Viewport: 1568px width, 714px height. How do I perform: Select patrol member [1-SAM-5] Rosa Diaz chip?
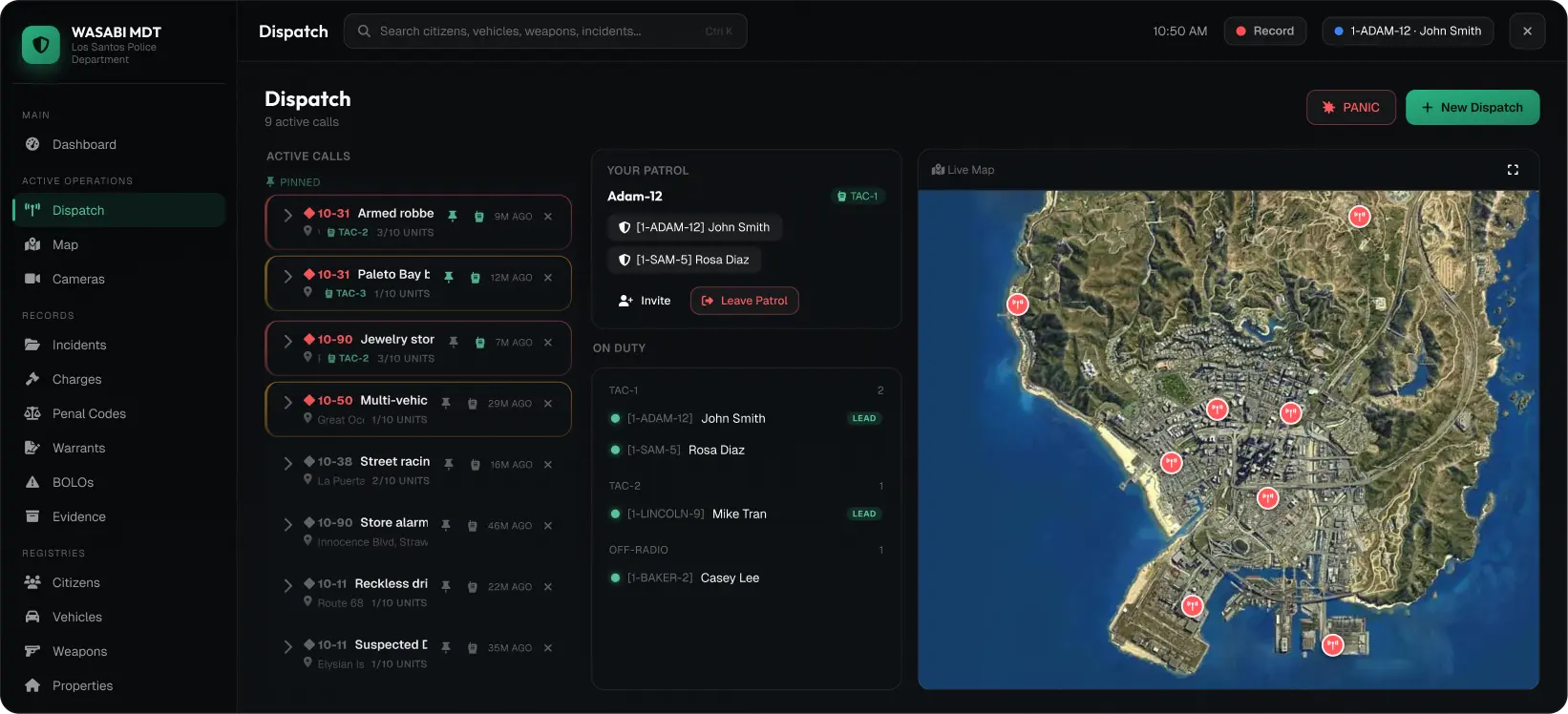coord(684,260)
